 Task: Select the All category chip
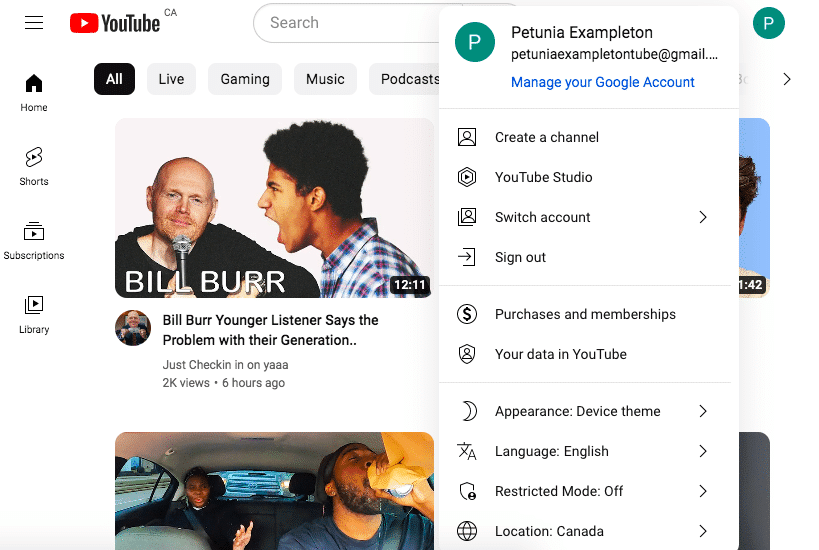114,79
